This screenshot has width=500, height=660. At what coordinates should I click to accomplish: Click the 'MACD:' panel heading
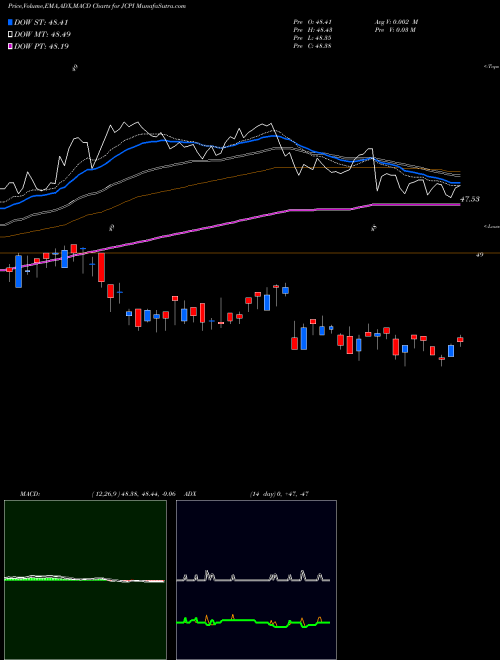30,494
